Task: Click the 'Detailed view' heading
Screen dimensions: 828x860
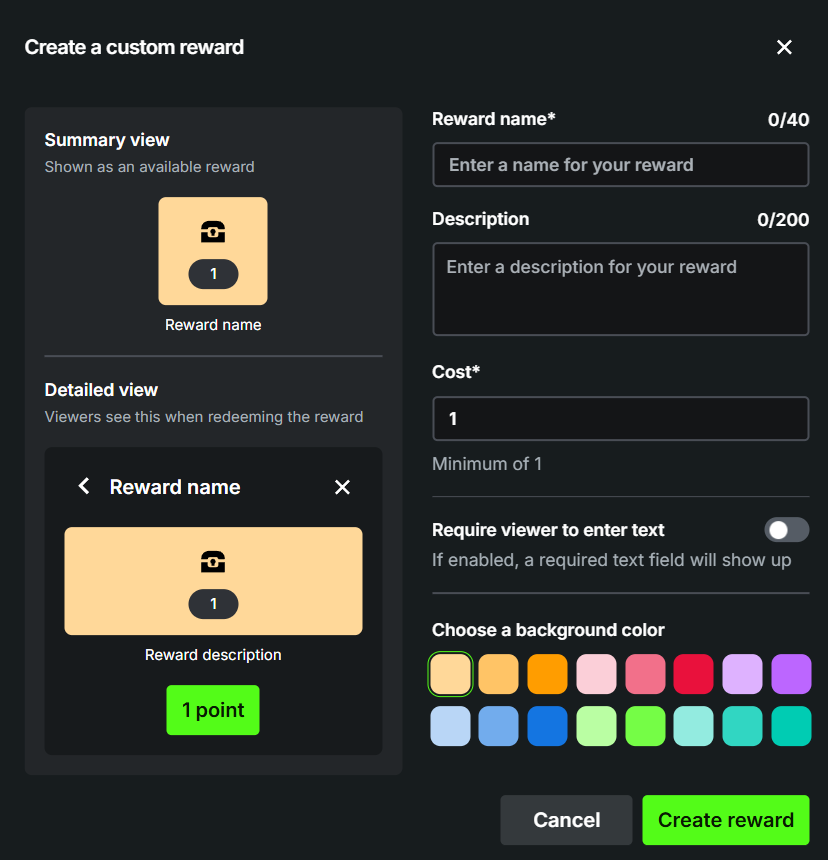Action: (x=101, y=390)
